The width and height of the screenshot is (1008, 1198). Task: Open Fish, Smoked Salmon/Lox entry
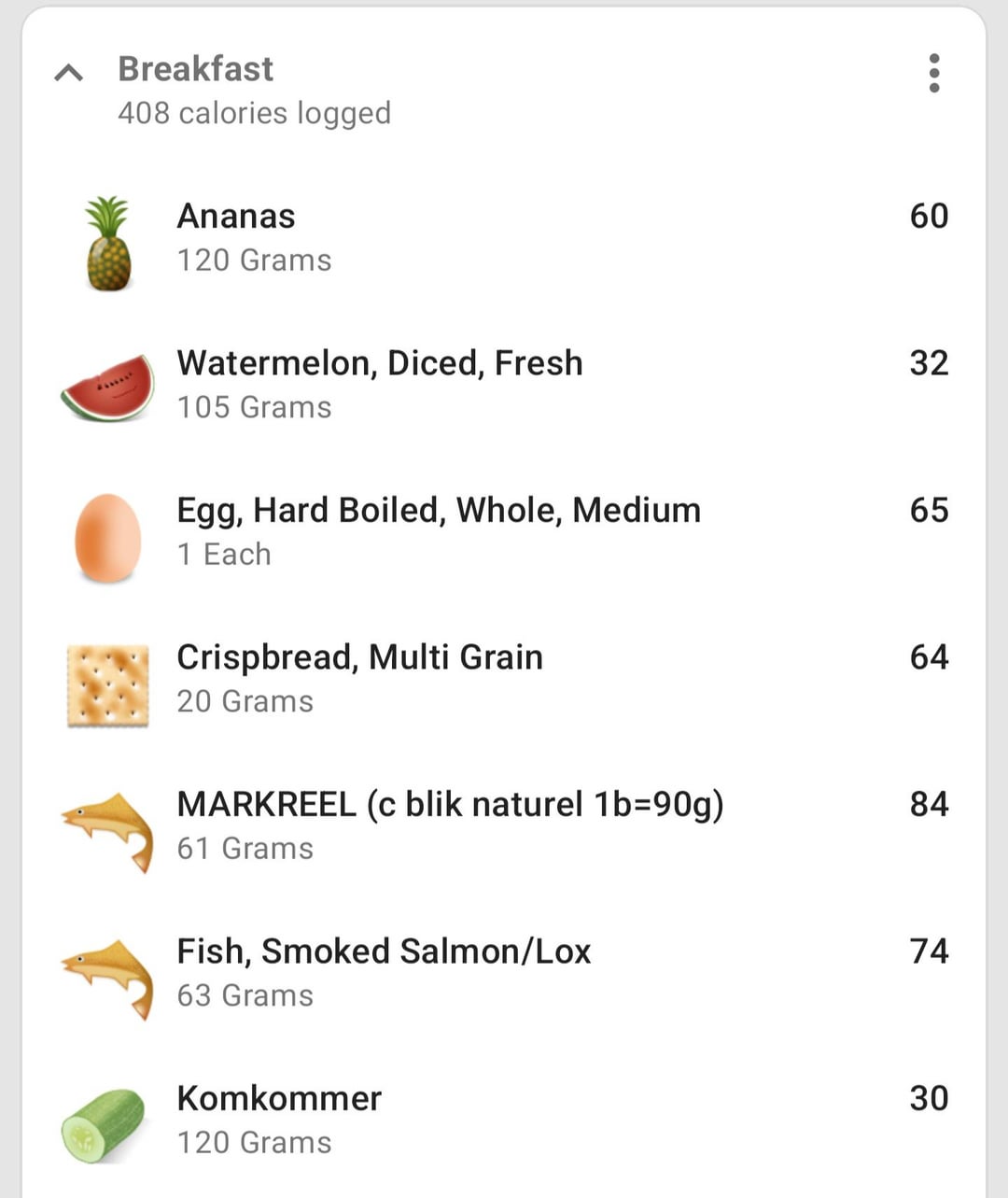click(x=504, y=973)
